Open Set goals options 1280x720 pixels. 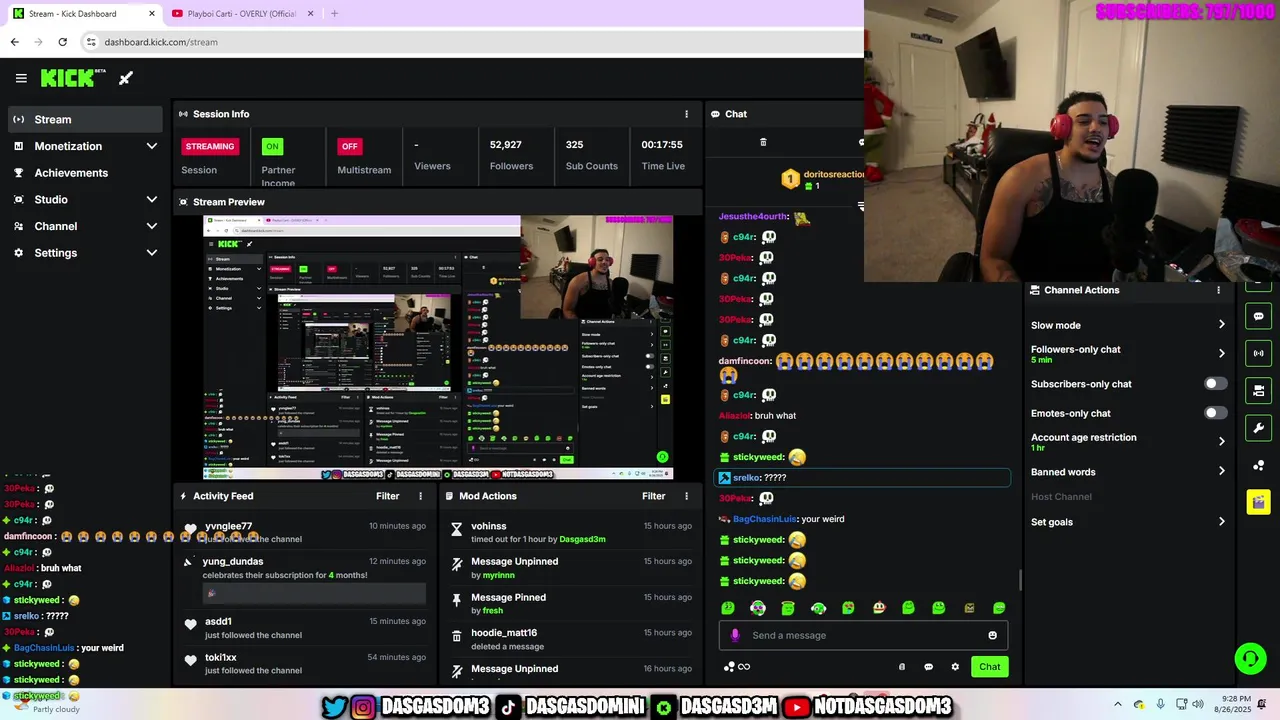[x=1128, y=522]
